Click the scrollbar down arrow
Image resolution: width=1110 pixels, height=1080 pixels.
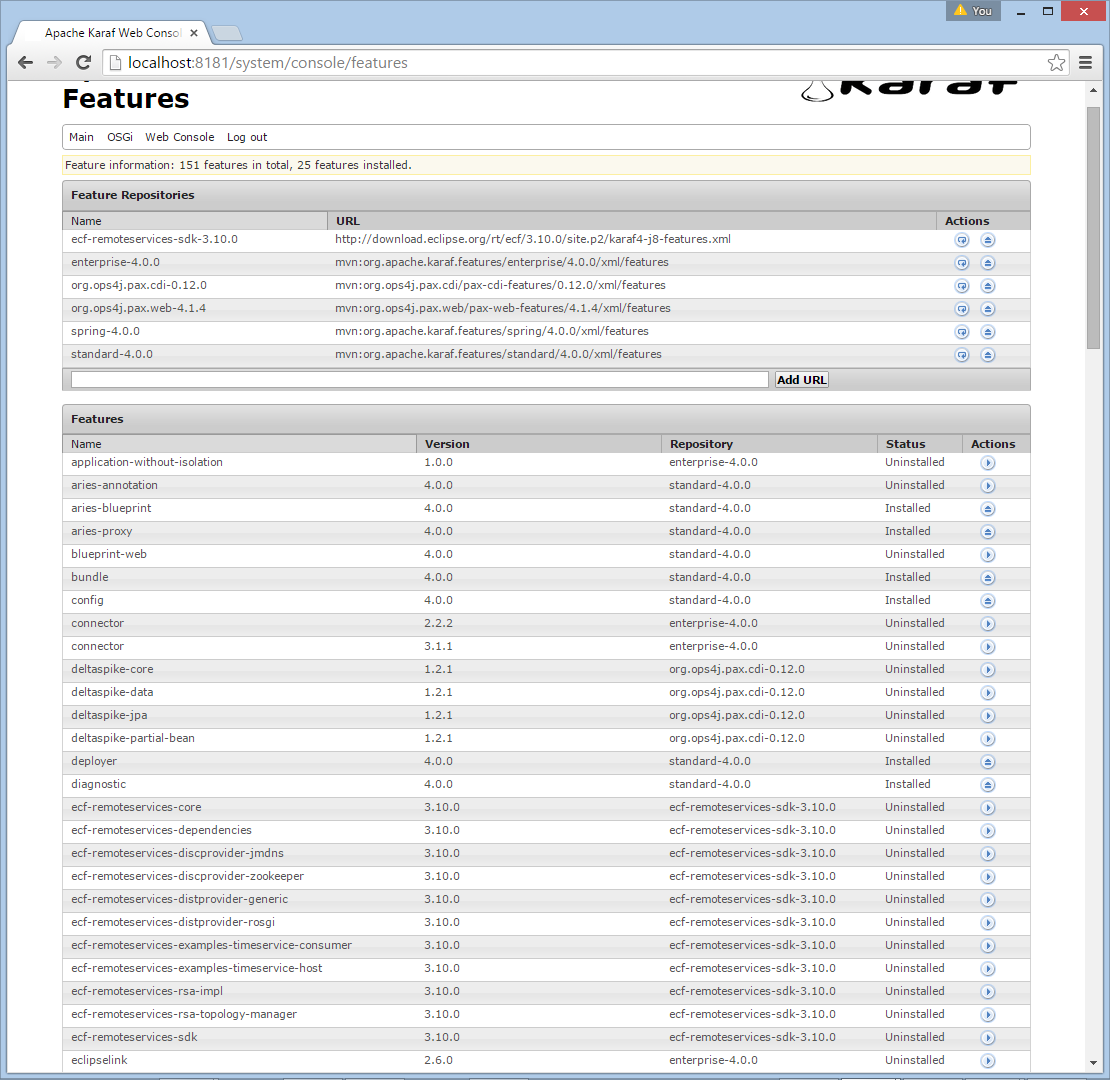1094,1063
